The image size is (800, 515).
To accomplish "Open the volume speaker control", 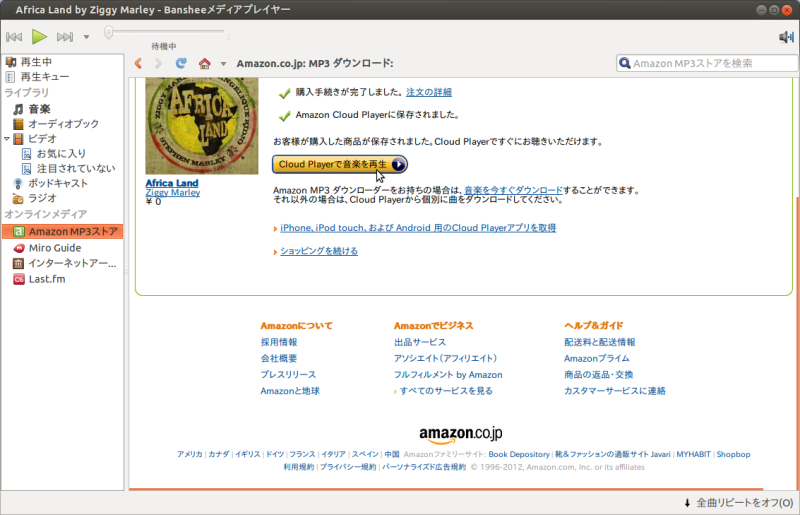I will pyautogui.click(x=786, y=37).
